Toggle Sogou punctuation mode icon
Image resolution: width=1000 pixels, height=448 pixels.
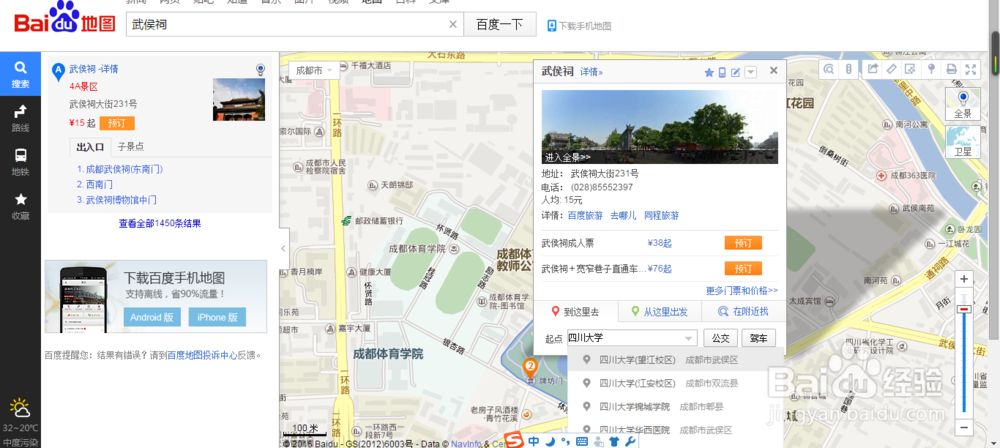[x=564, y=441]
